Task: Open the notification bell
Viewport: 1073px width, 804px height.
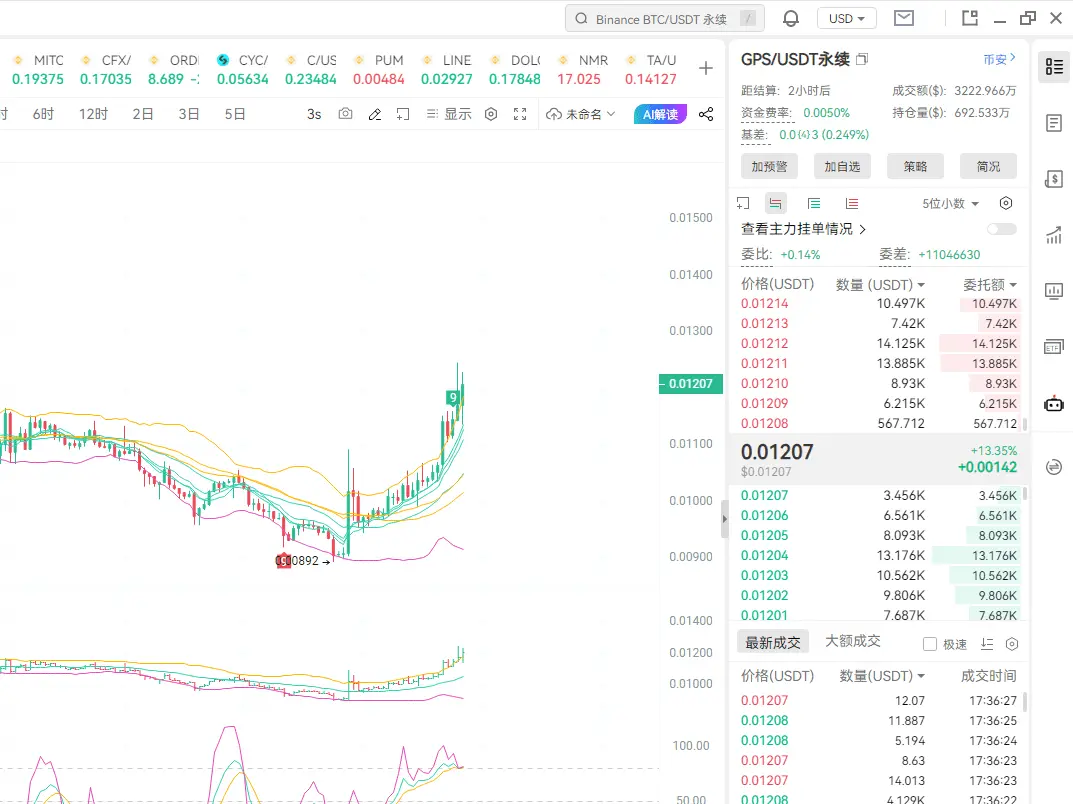Action: tap(790, 18)
